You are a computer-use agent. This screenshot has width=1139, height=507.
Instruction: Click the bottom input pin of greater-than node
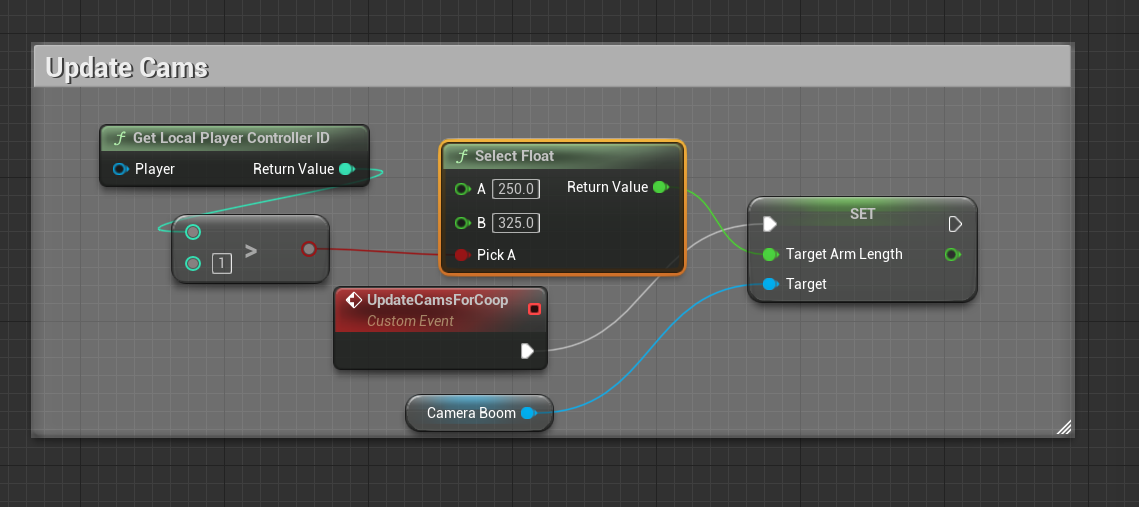192,263
